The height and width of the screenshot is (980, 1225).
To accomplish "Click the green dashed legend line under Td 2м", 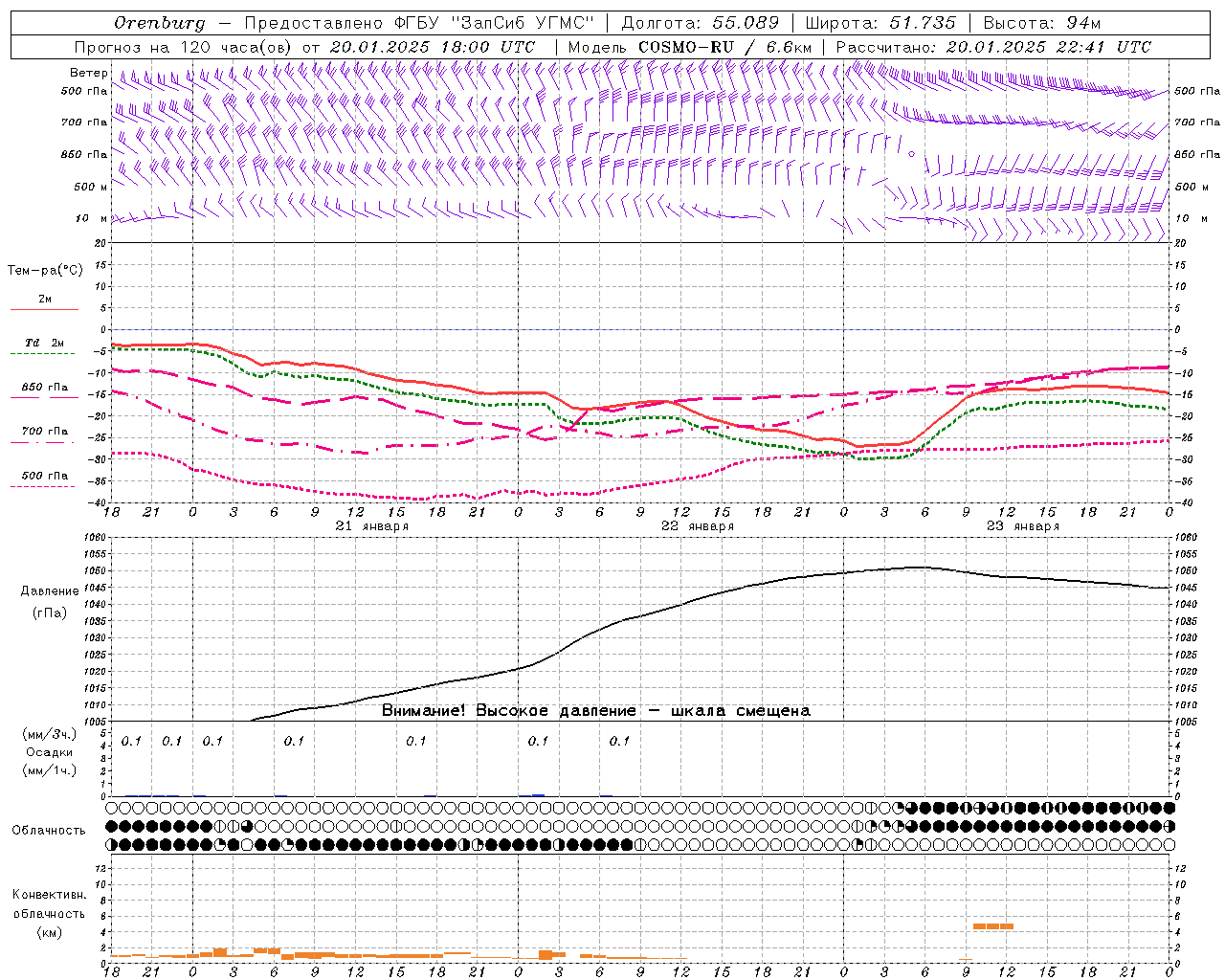I will (x=44, y=353).
